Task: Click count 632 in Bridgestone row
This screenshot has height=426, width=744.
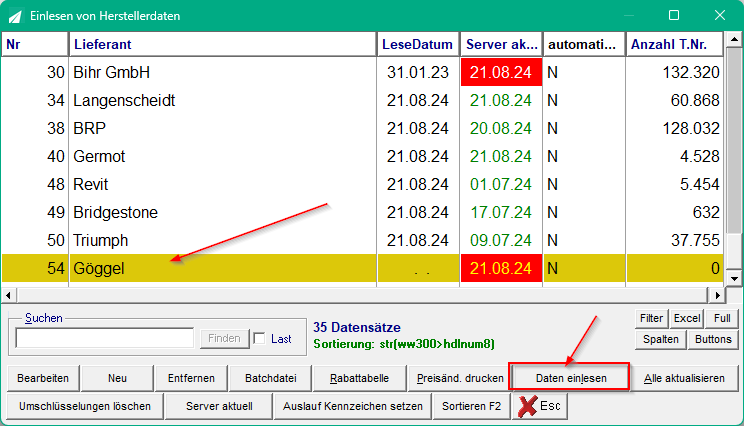Action: [675, 212]
